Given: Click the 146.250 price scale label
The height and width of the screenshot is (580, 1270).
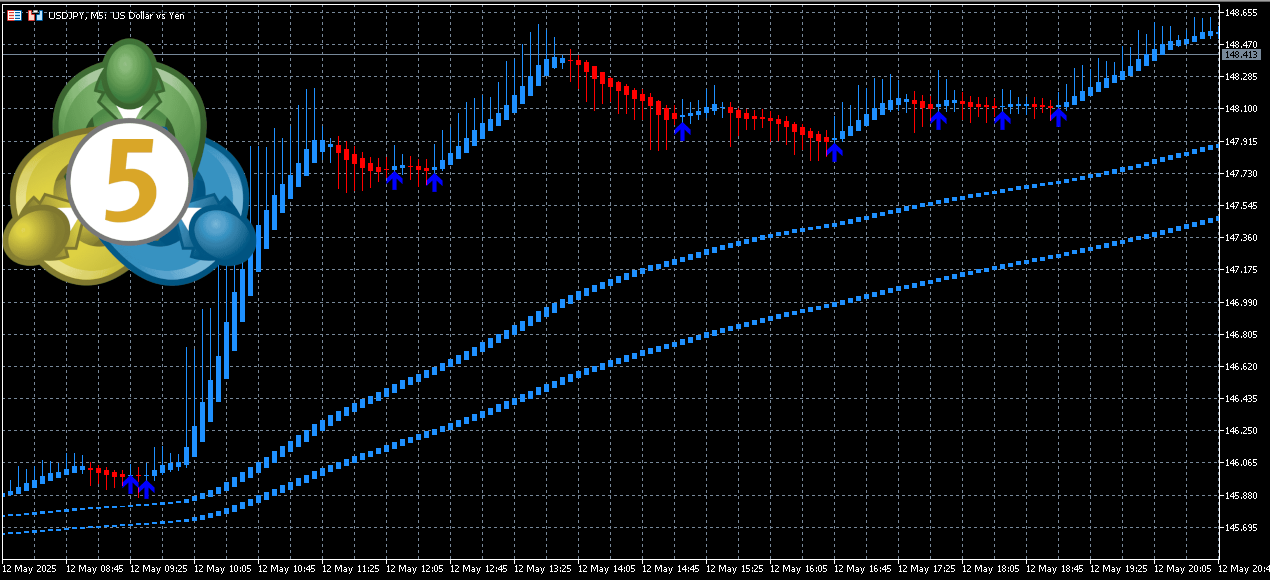Looking at the screenshot, I should pyautogui.click(x=1241, y=431).
